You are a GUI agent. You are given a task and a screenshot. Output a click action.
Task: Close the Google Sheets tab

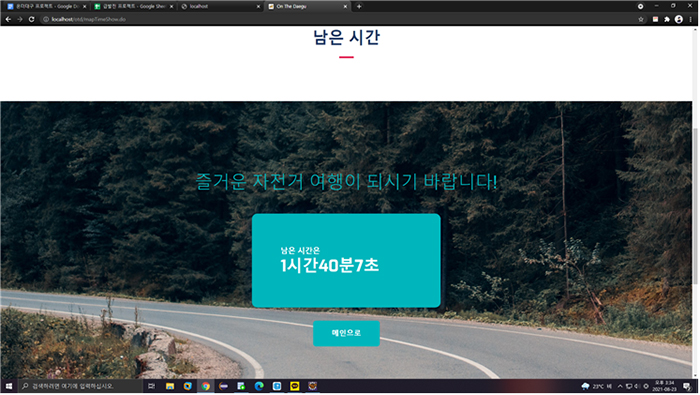(171, 6)
